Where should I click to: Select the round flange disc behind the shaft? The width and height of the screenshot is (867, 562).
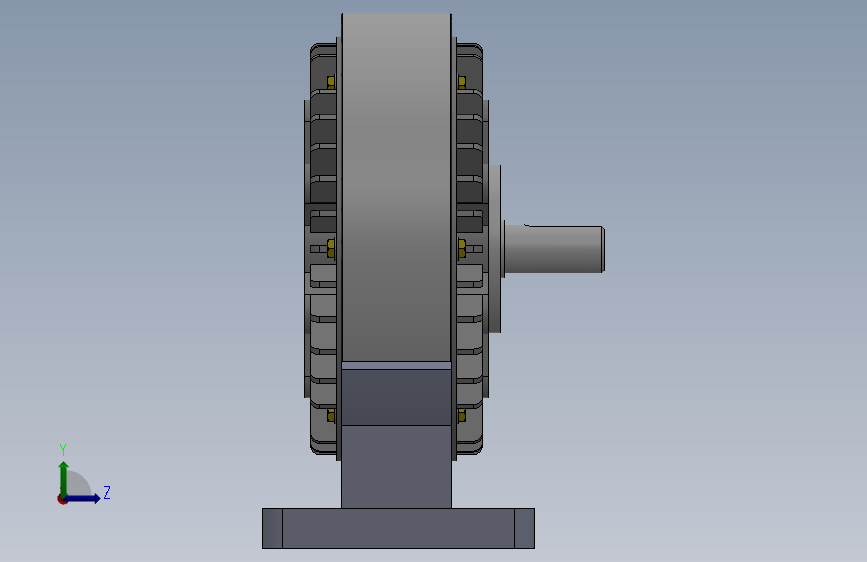coord(495,249)
